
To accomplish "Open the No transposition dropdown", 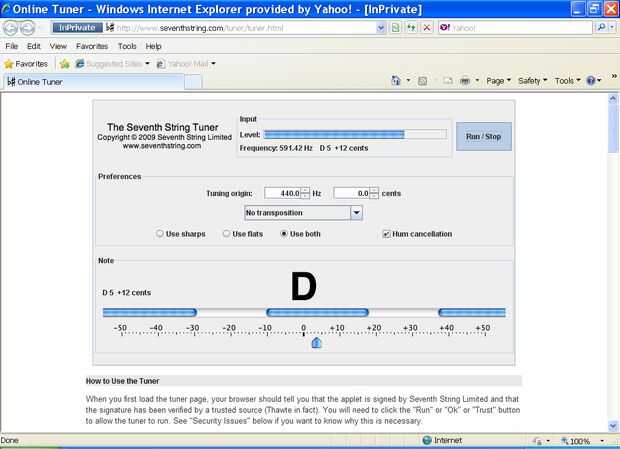I will click(303, 213).
